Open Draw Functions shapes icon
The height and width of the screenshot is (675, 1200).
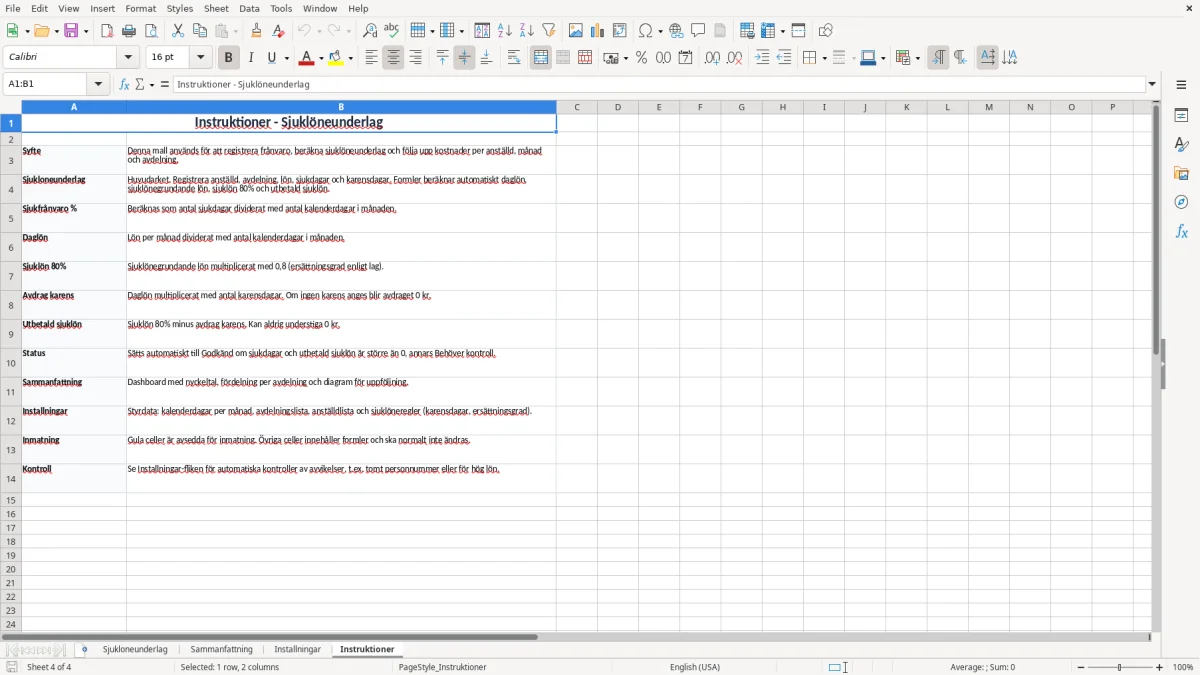tap(826, 31)
